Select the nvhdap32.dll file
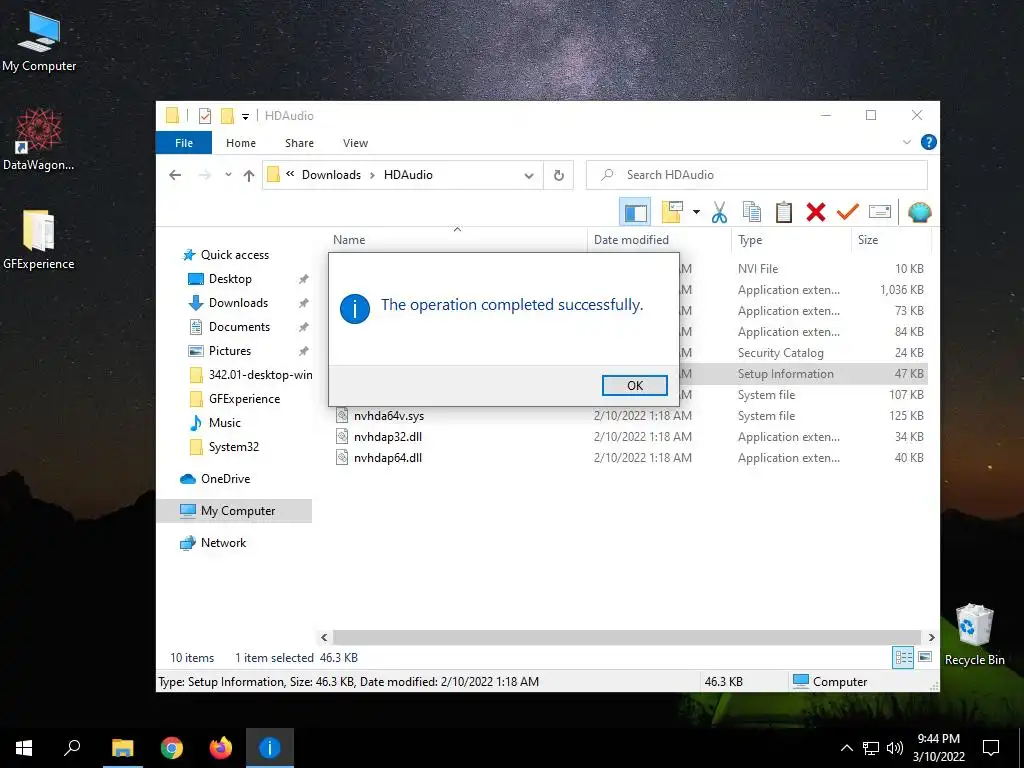 (387, 437)
